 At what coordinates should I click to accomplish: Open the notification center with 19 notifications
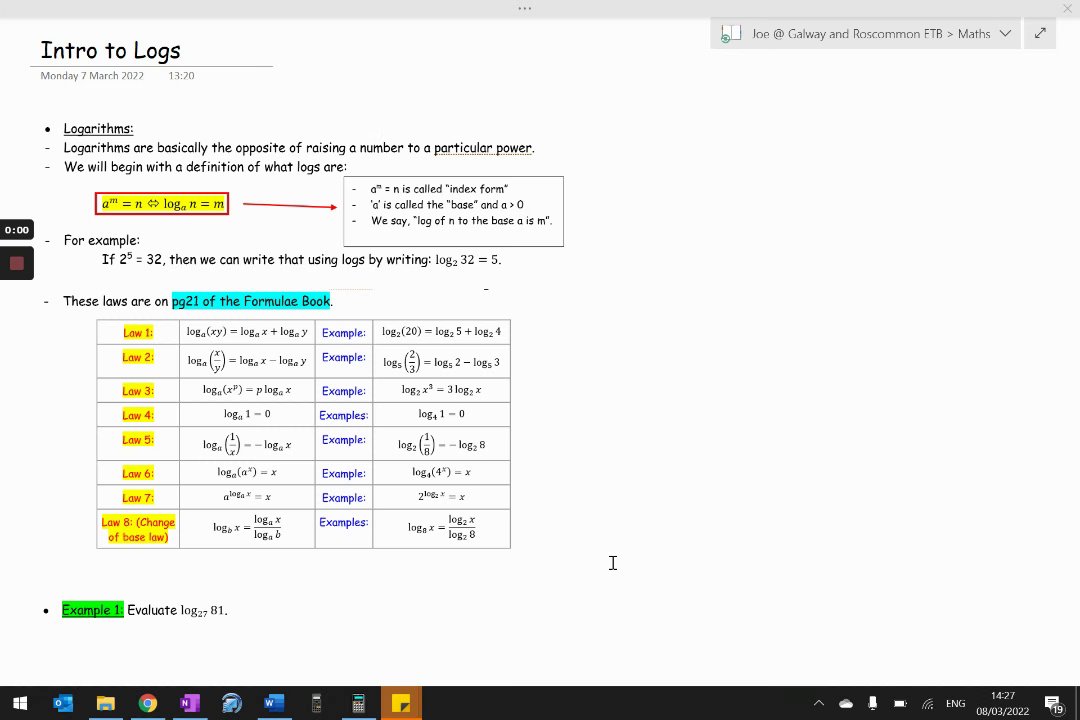pyautogui.click(x=1054, y=703)
